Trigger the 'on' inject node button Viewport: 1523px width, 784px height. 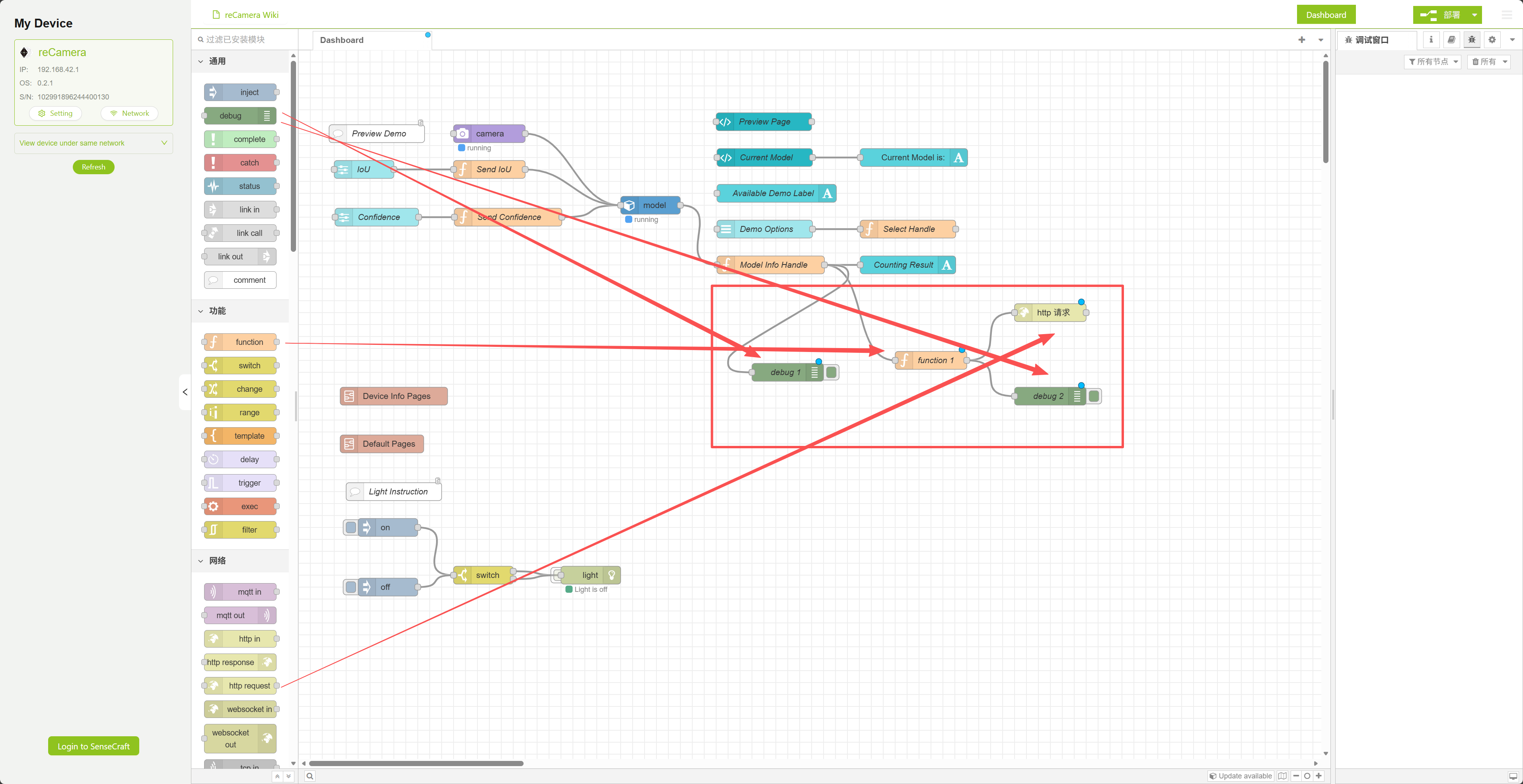point(351,527)
